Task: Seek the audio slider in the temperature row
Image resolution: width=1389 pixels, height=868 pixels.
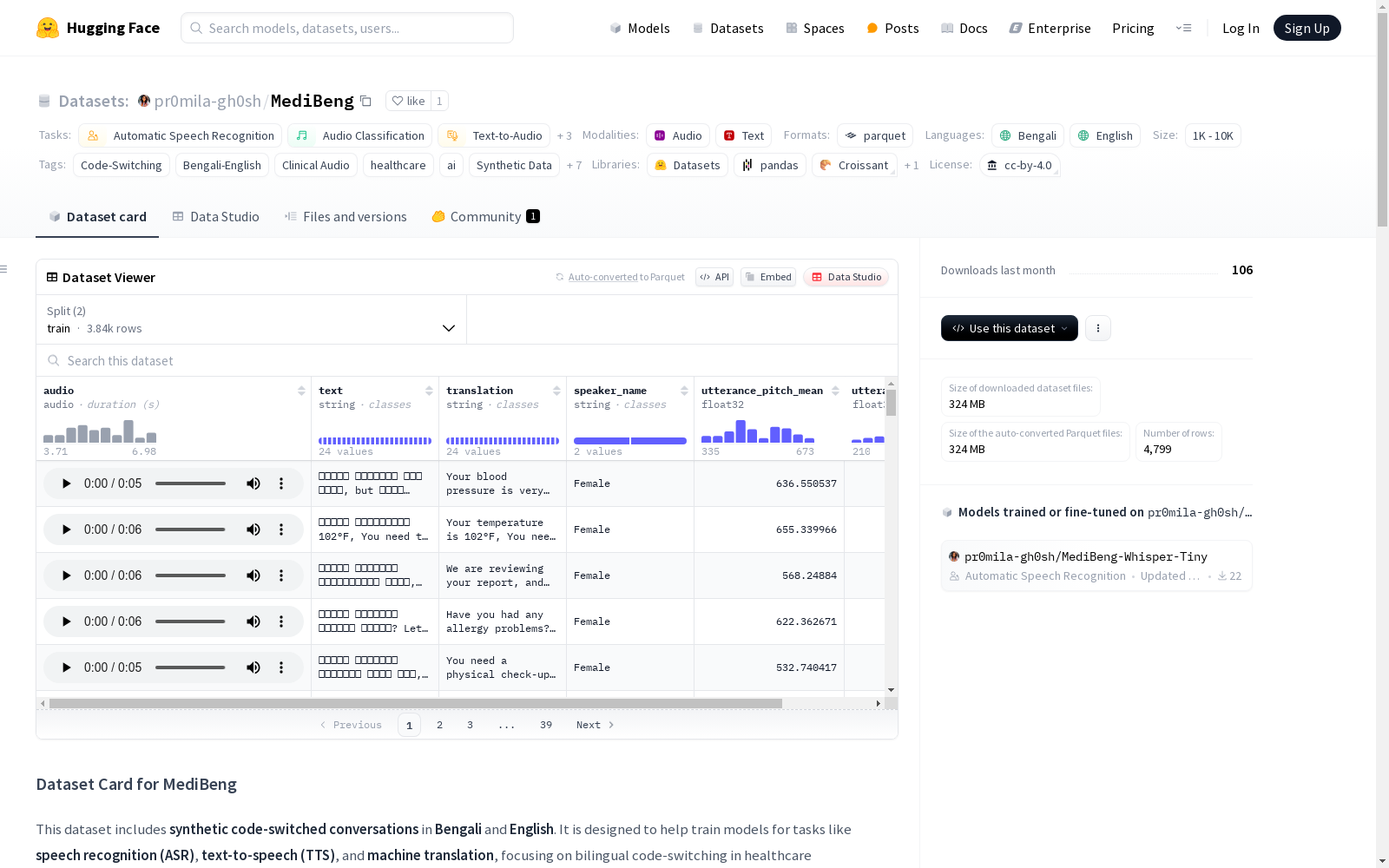Action: coord(191,529)
